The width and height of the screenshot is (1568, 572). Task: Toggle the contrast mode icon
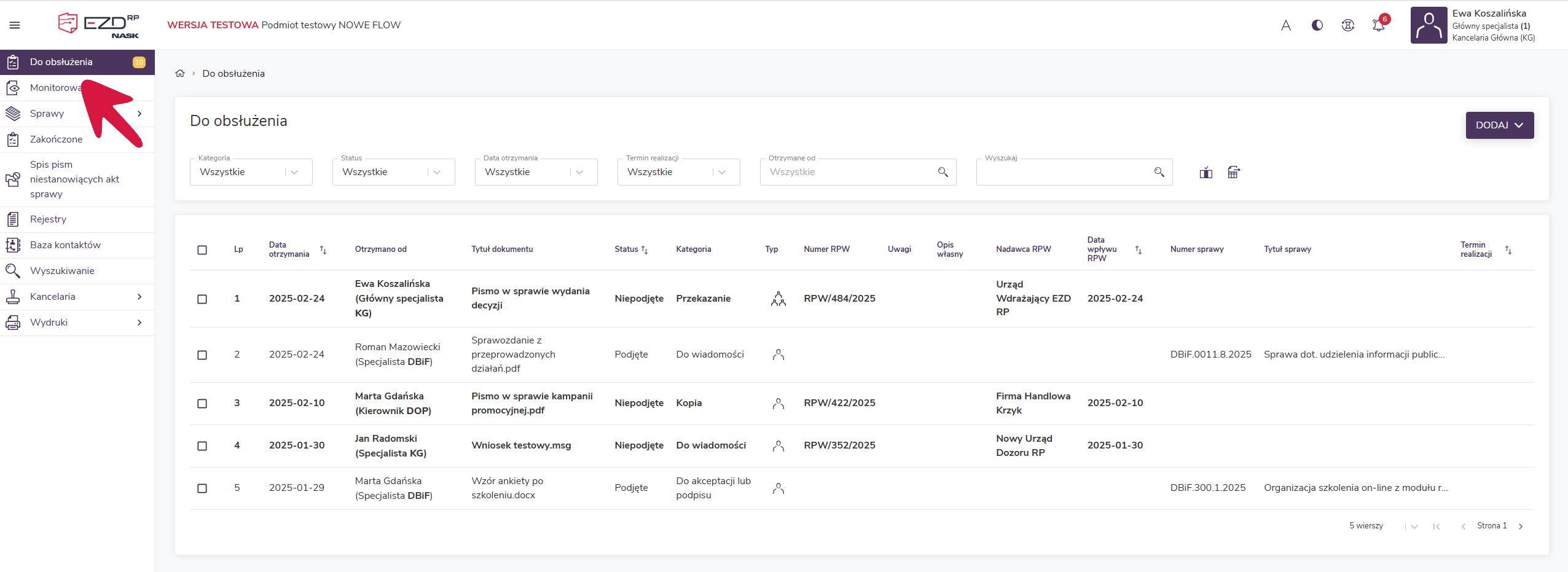click(x=1317, y=25)
